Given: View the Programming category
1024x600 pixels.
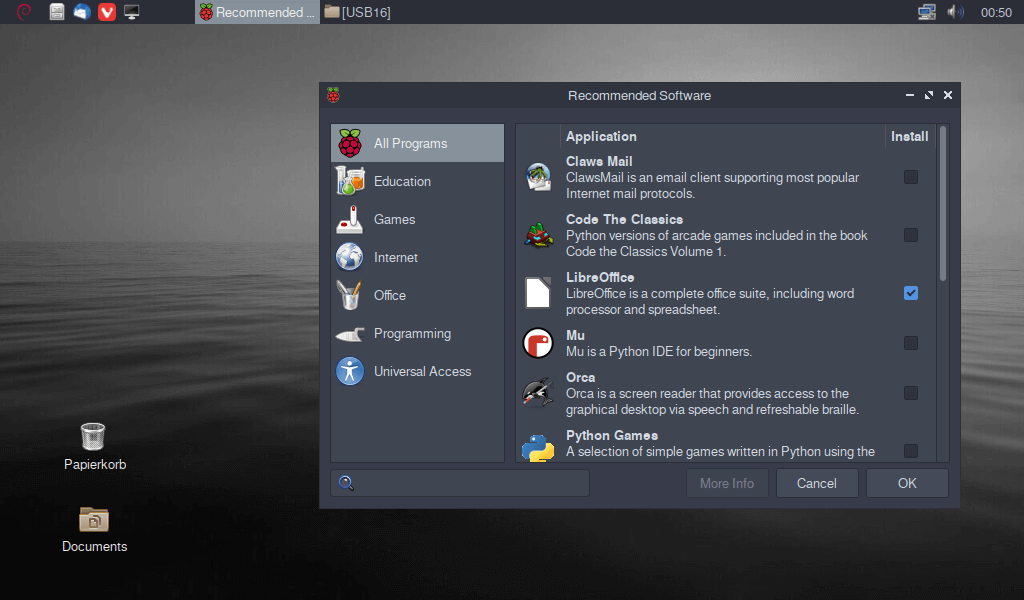Looking at the screenshot, I should point(417,333).
